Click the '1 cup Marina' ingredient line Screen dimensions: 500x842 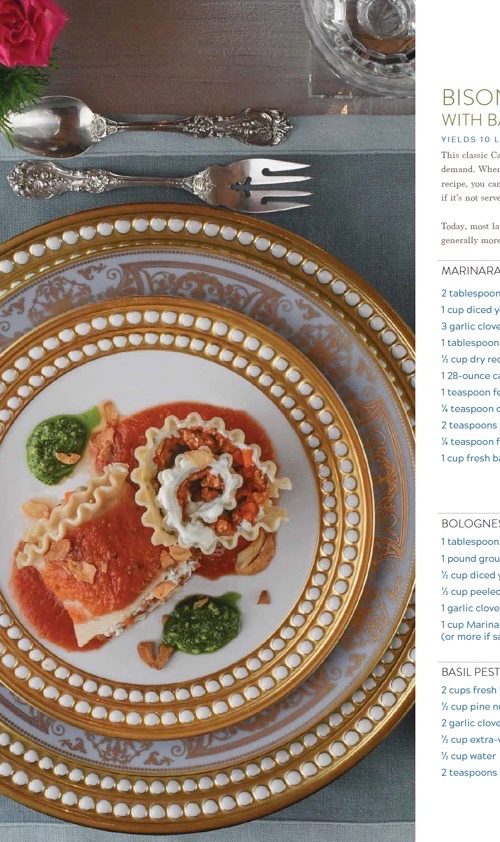click(470, 630)
